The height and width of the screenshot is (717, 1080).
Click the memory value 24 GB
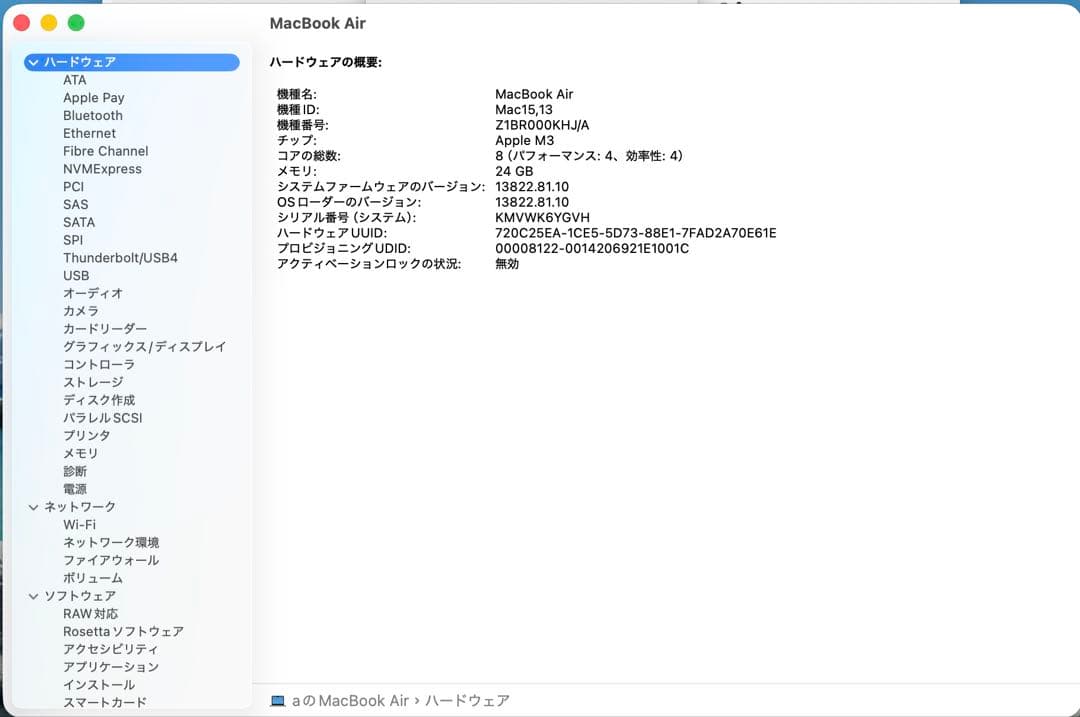tap(514, 172)
